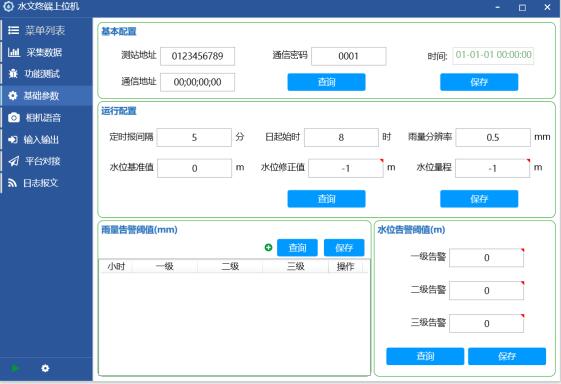This screenshot has height=384, width=561.
Task: Select 基础参数 in the sidebar
Action: click(47, 96)
